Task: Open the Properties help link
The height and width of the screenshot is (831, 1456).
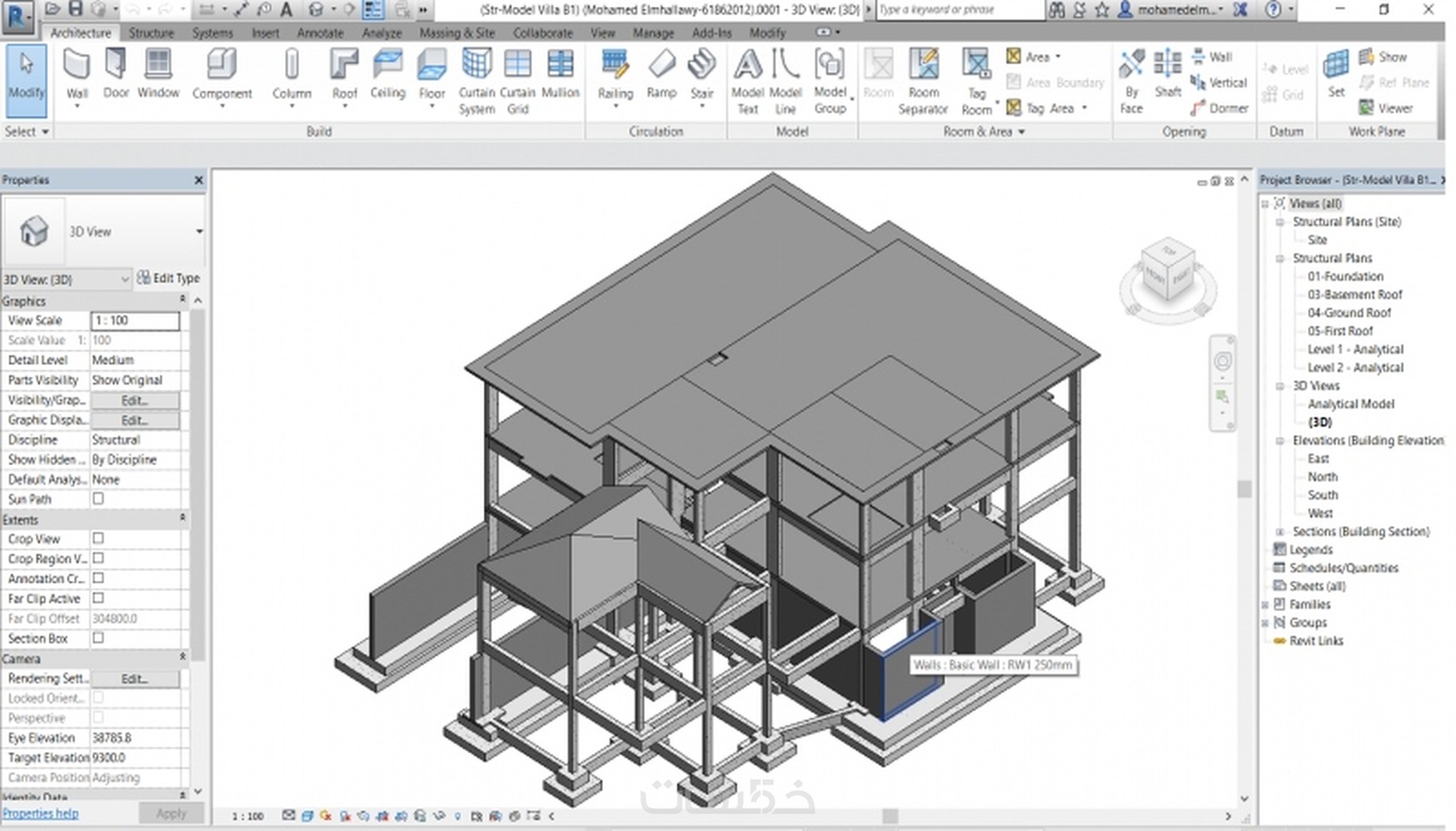Action: tap(40, 813)
